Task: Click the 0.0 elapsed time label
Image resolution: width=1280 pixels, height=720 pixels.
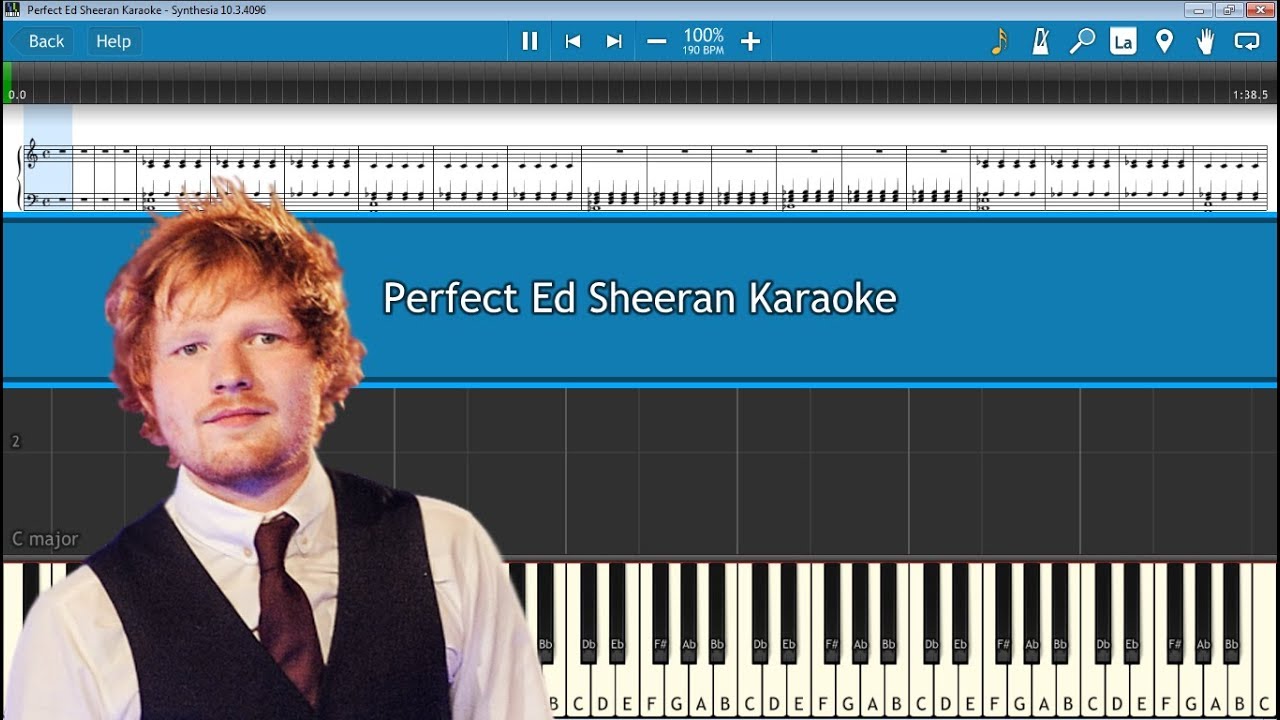Action: tap(17, 95)
